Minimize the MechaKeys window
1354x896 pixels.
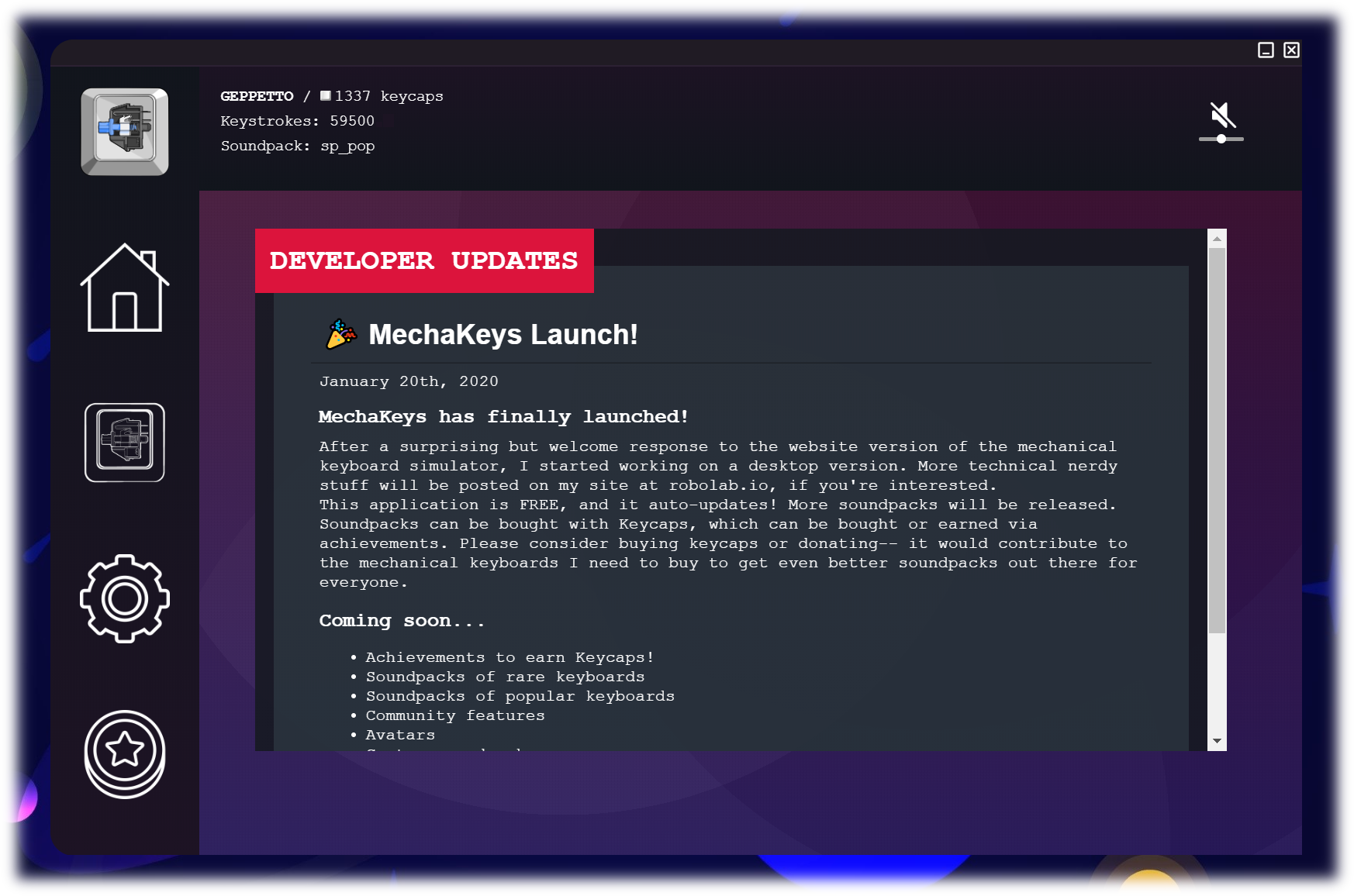1266,50
